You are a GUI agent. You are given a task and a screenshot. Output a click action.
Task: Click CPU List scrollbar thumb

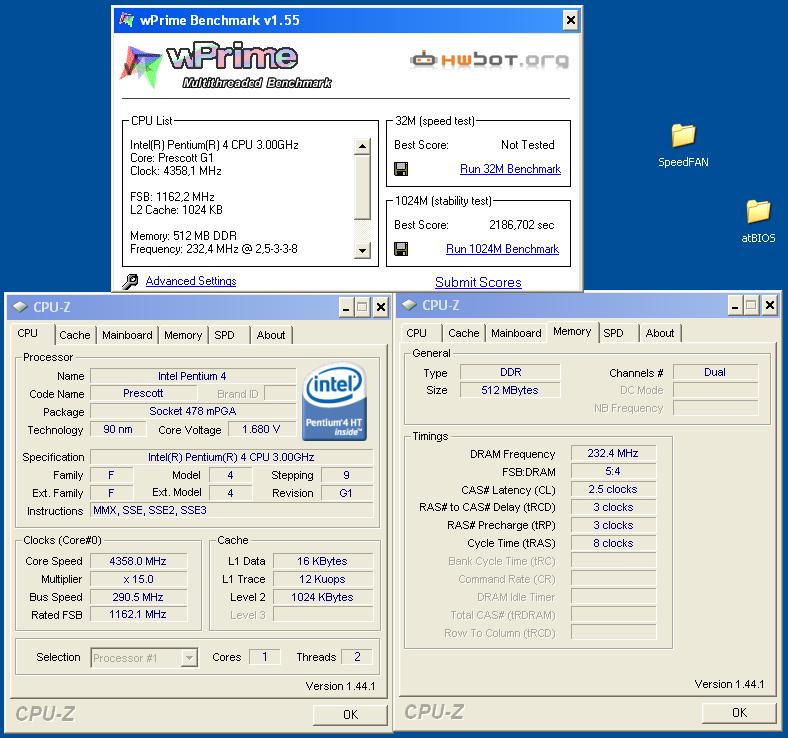tap(361, 187)
